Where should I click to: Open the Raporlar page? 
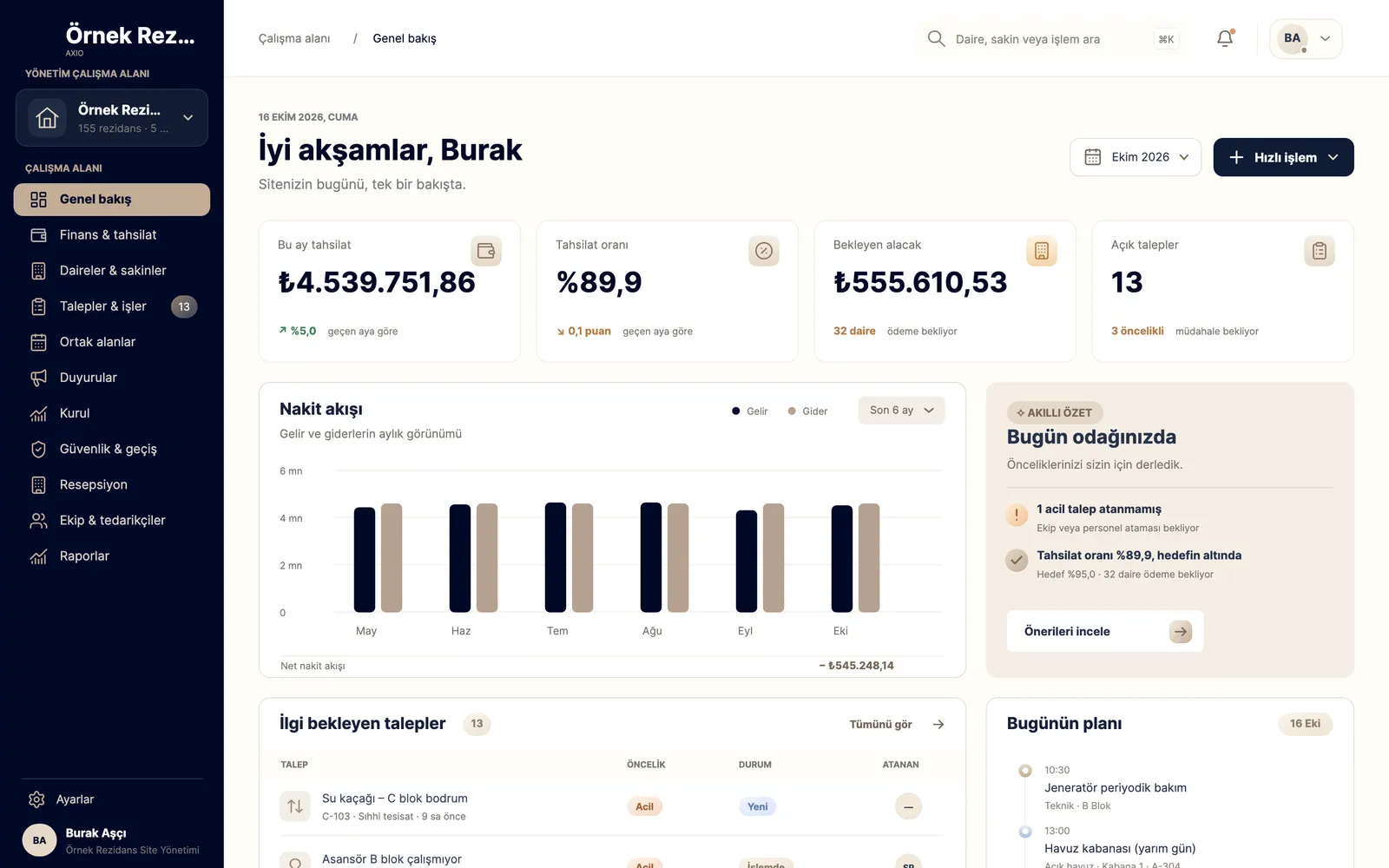(112, 556)
